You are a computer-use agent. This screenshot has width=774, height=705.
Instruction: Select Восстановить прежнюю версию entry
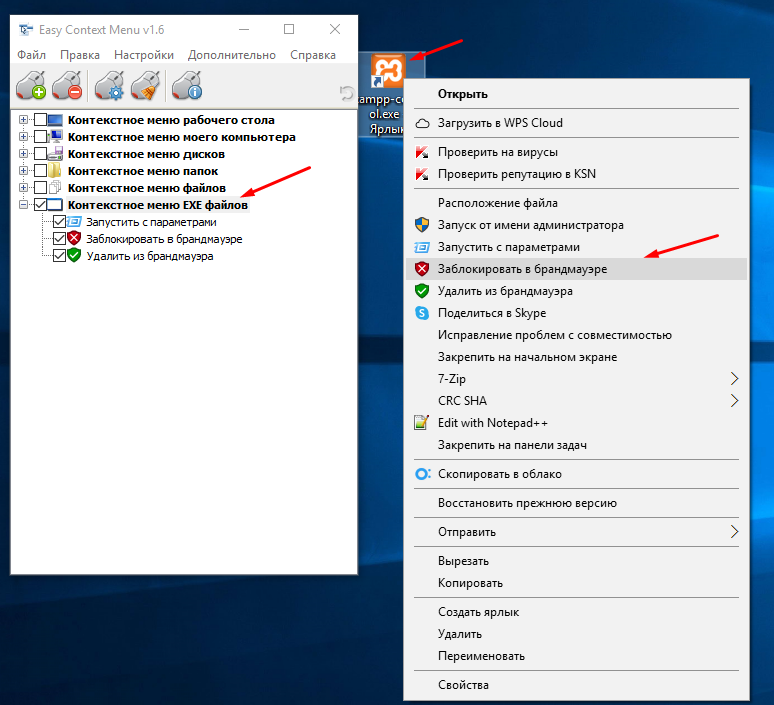point(575,503)
